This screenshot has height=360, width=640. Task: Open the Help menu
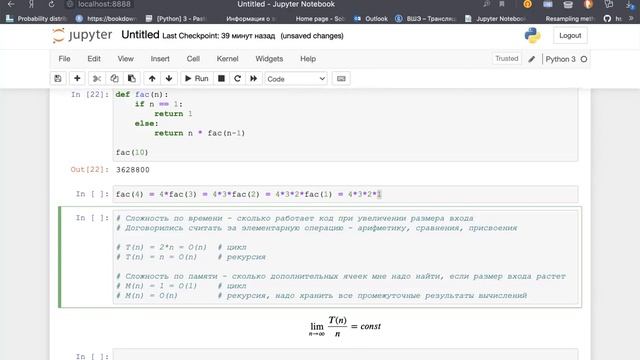tap(308, 59)
